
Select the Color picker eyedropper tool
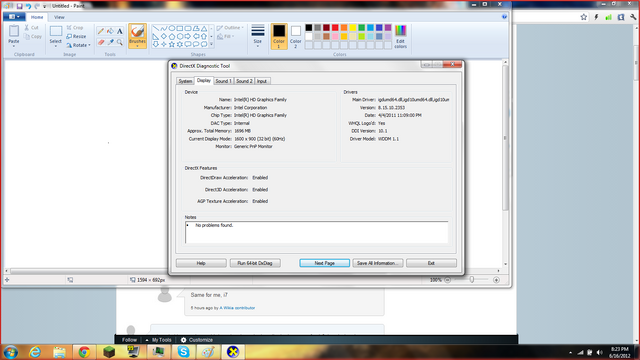tap(110, 42)
